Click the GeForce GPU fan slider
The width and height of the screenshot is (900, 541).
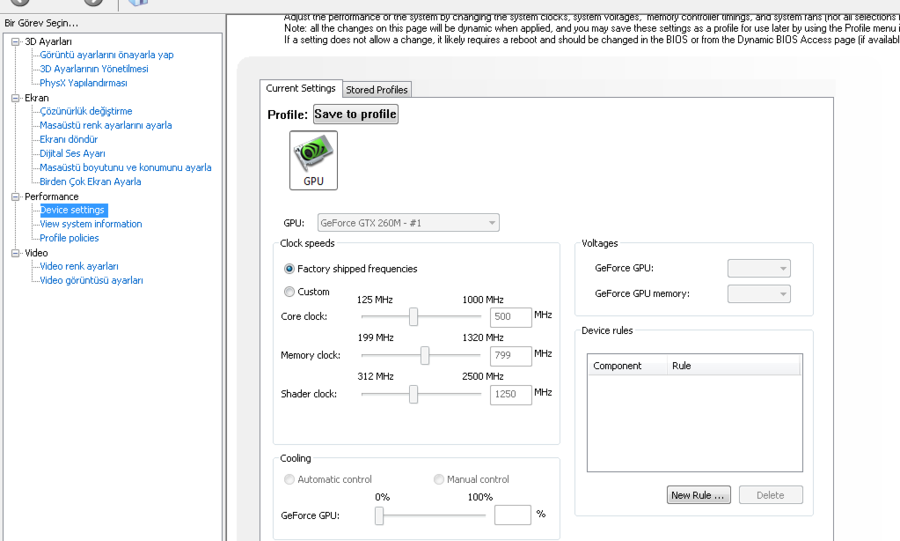point(379,515)
